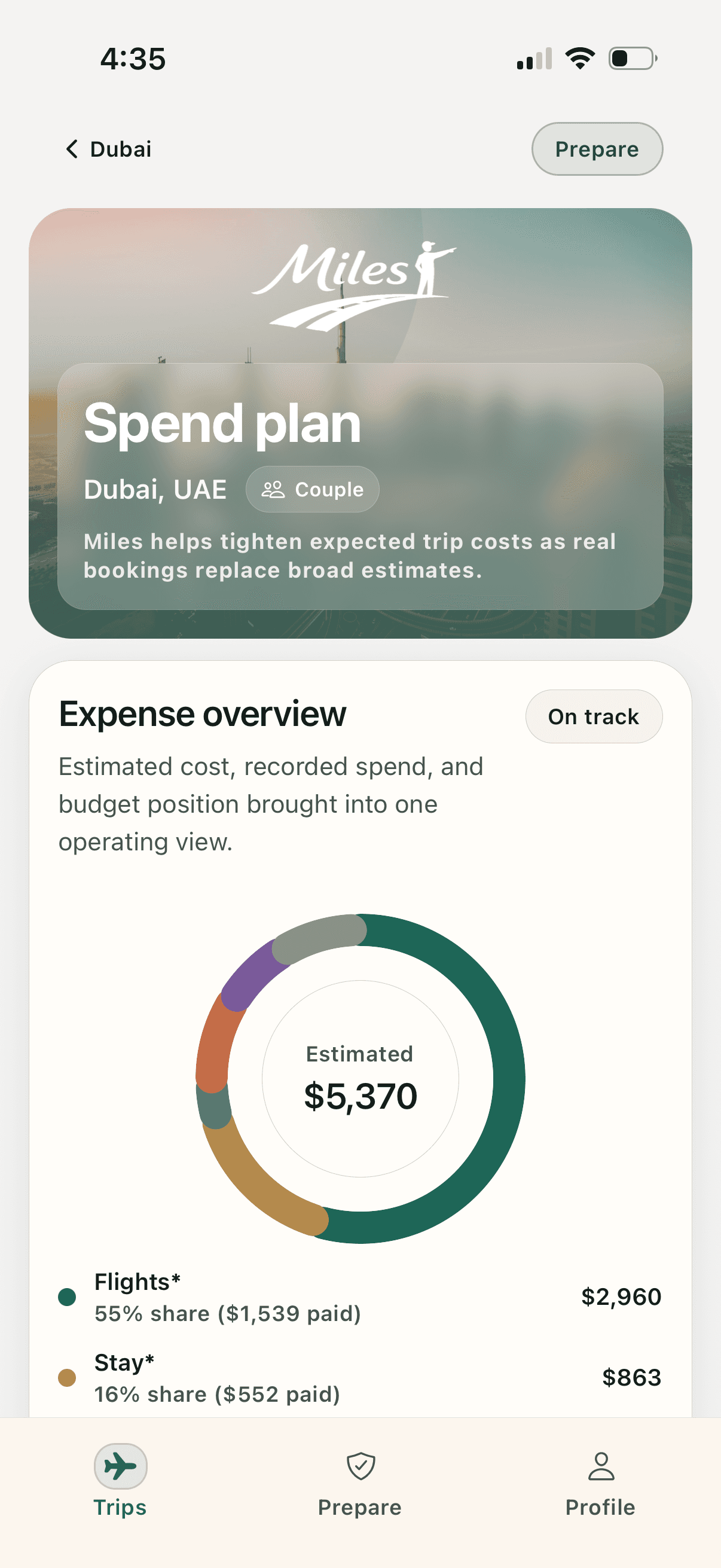Open the Flights expense row
This screenshot has width=721, height=1568.
point(359,1297)
